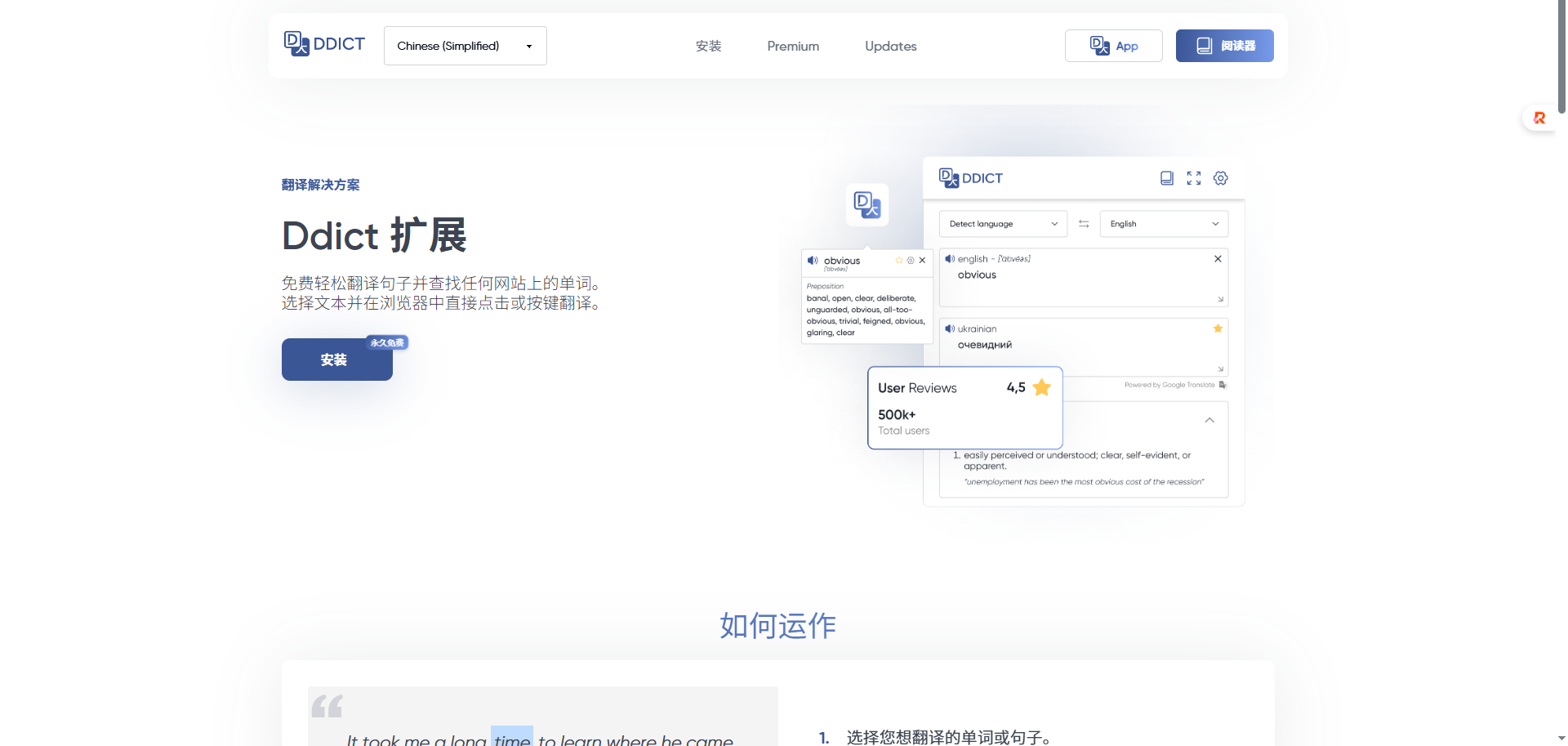Open the Updates navigation item
The height and width of the screenshot is (746, 1568).
click(891, 47)
